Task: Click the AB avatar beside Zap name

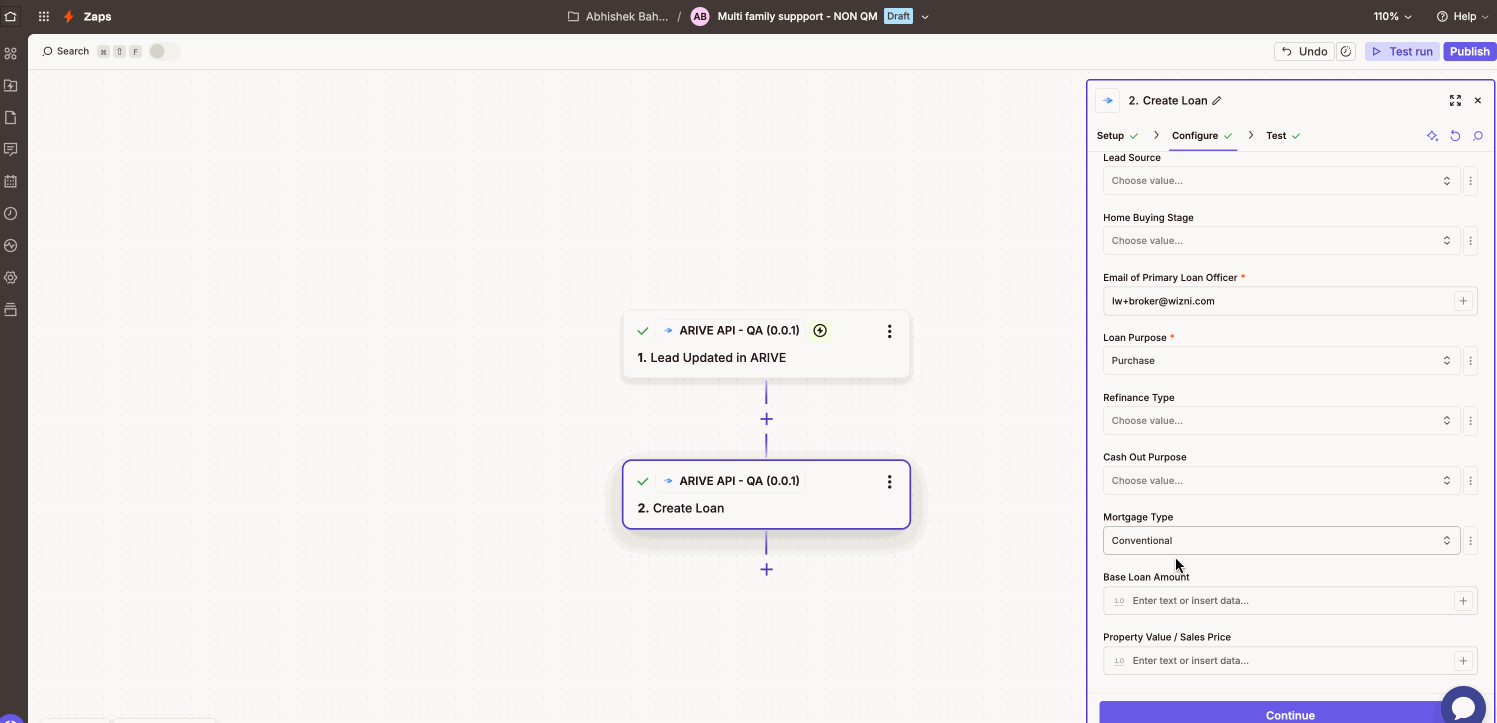Action: click(700, 16)
